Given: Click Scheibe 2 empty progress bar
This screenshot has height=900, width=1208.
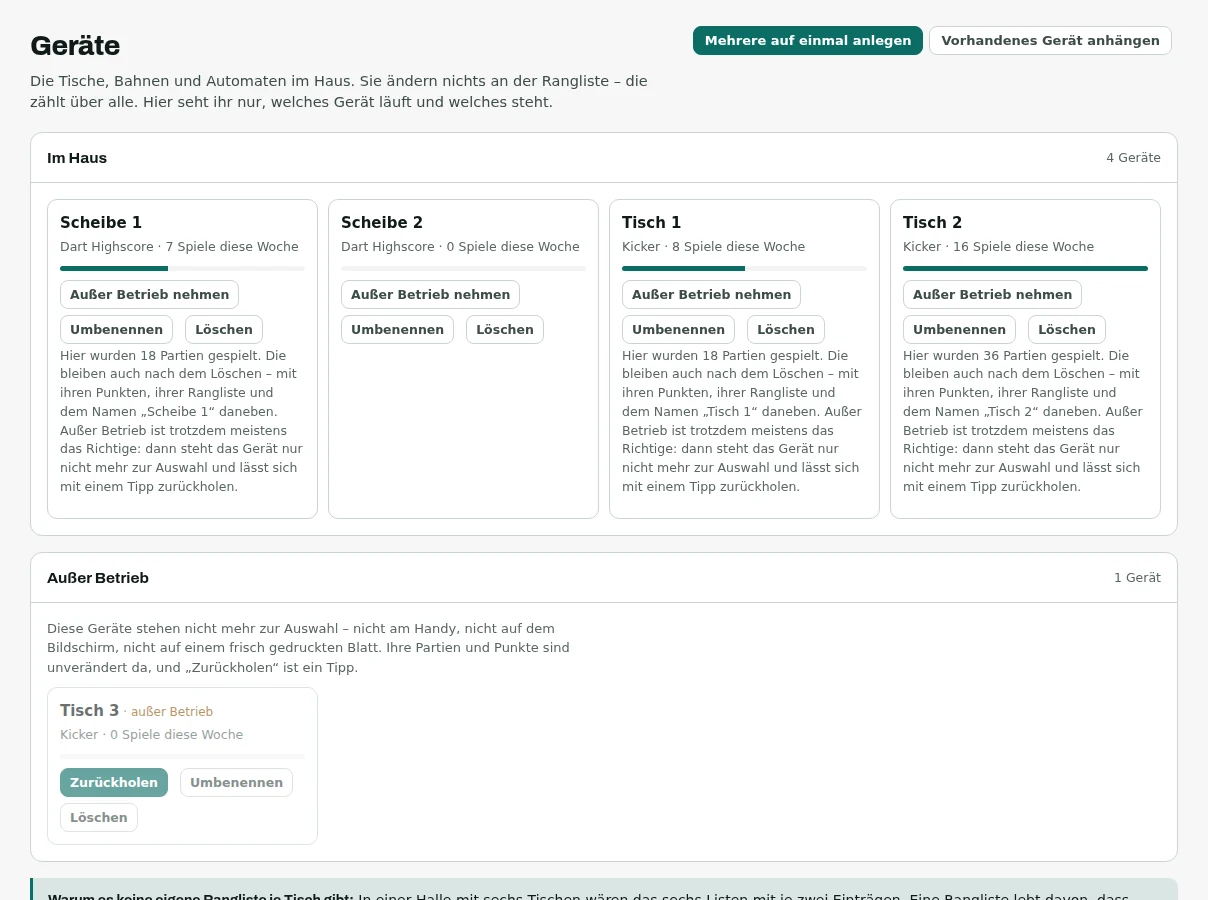Looking at the screenshot, I should (x=463, y=268).
